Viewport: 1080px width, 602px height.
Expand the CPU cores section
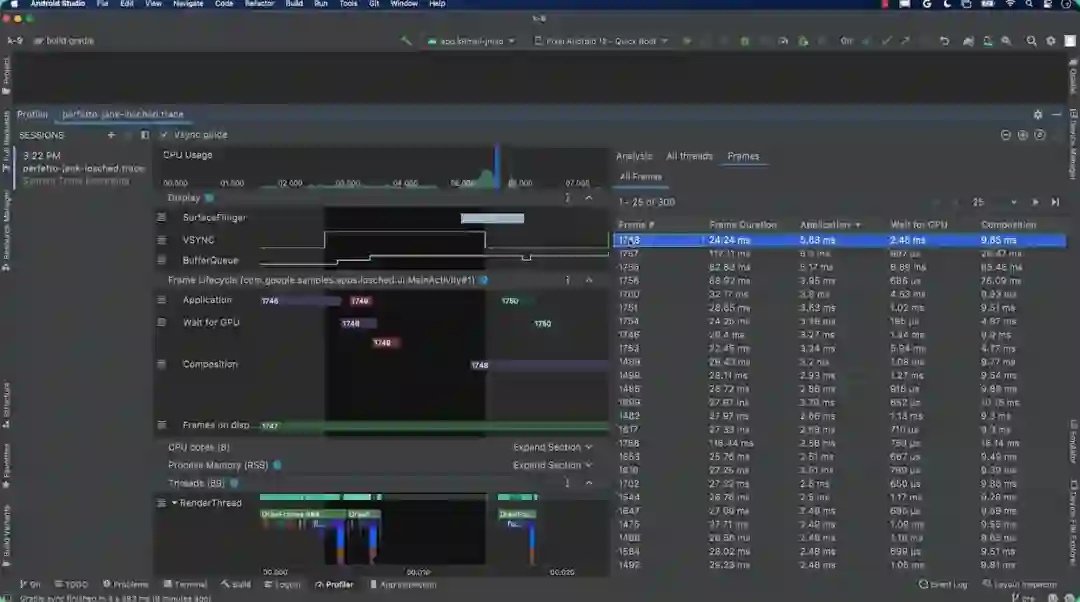pyautogui.click(x=552, y=447)
